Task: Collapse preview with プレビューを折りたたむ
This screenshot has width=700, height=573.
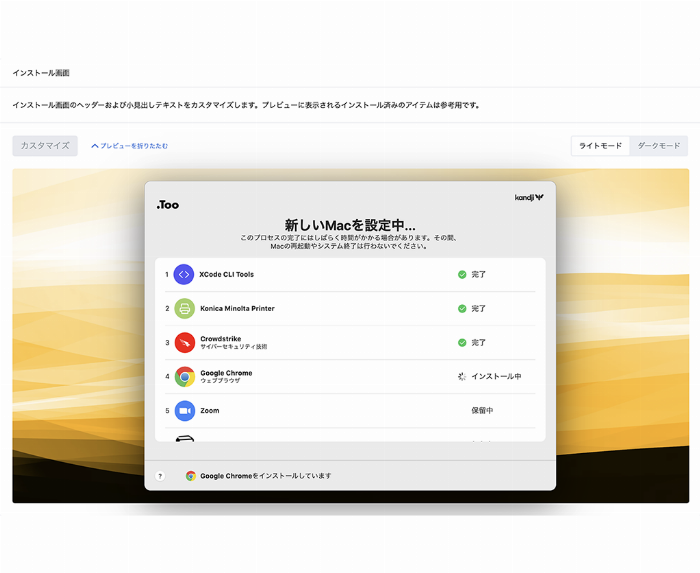Action: 130,146
